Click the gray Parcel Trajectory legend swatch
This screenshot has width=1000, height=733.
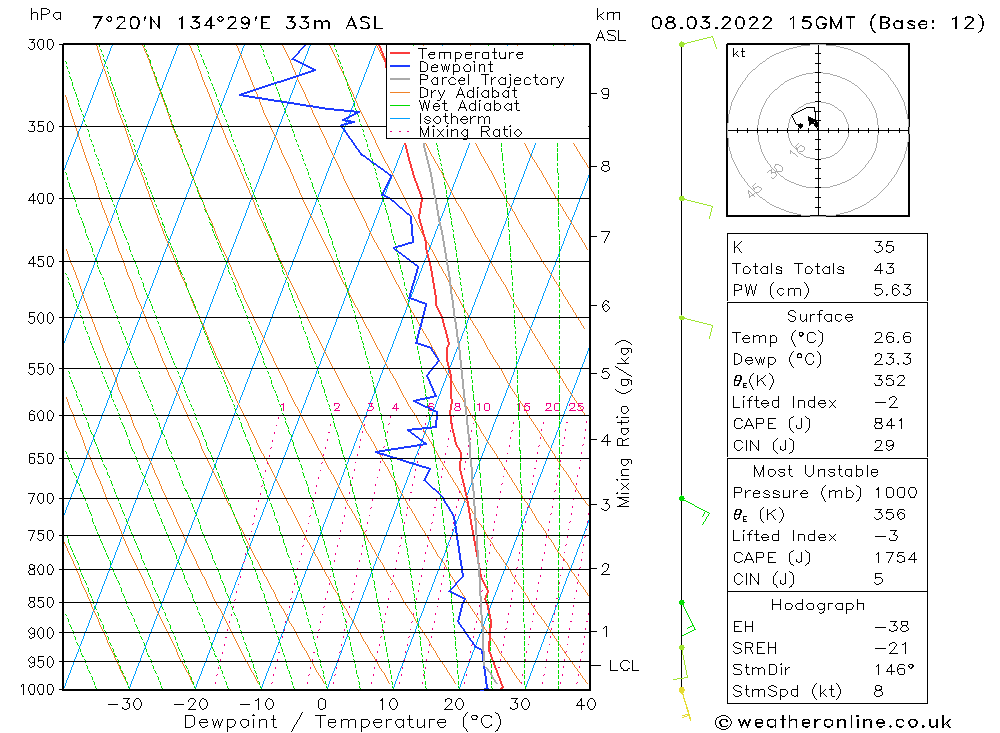click(400, 79)
